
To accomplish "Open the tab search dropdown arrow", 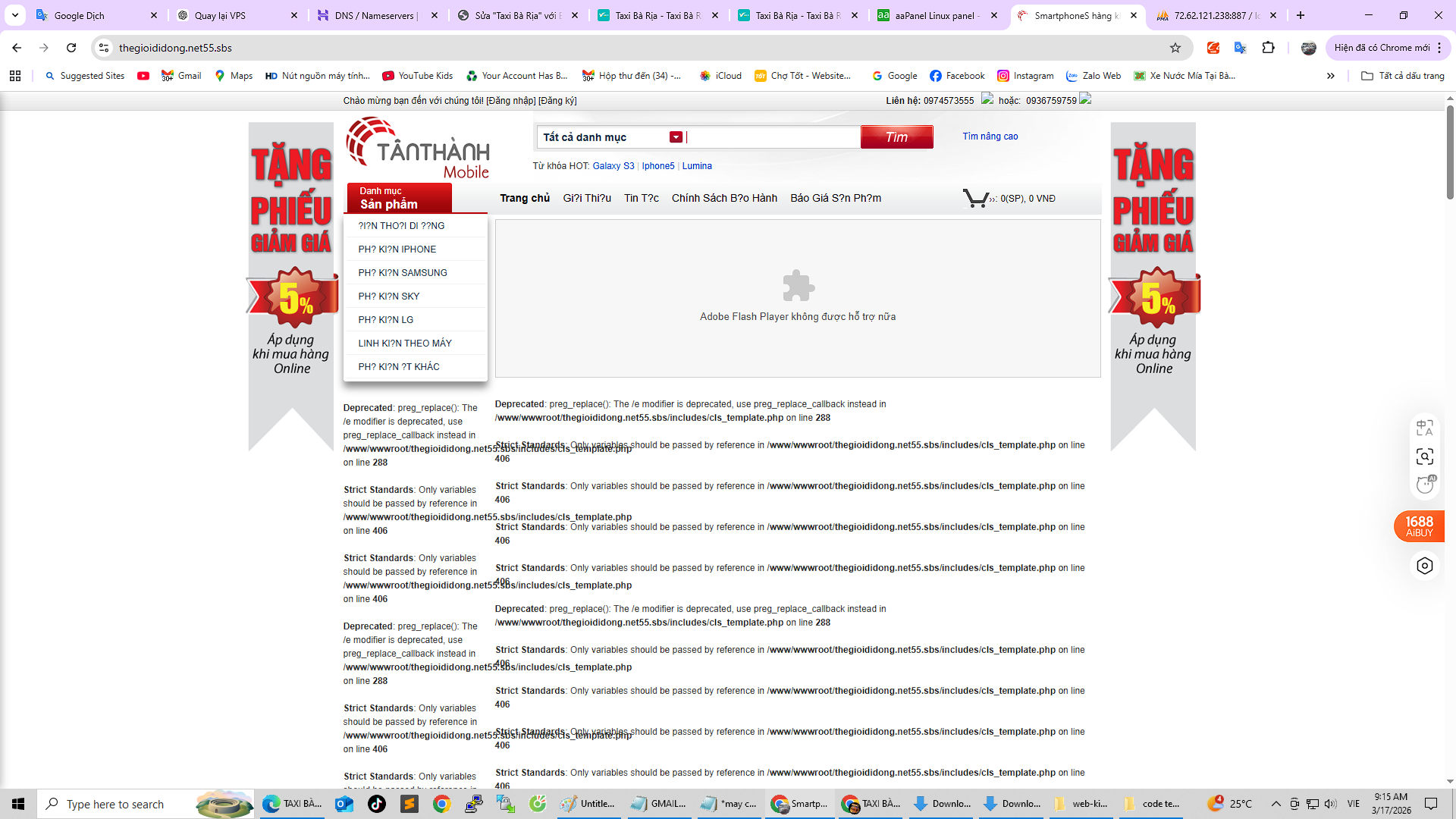I will click(15, 15).
